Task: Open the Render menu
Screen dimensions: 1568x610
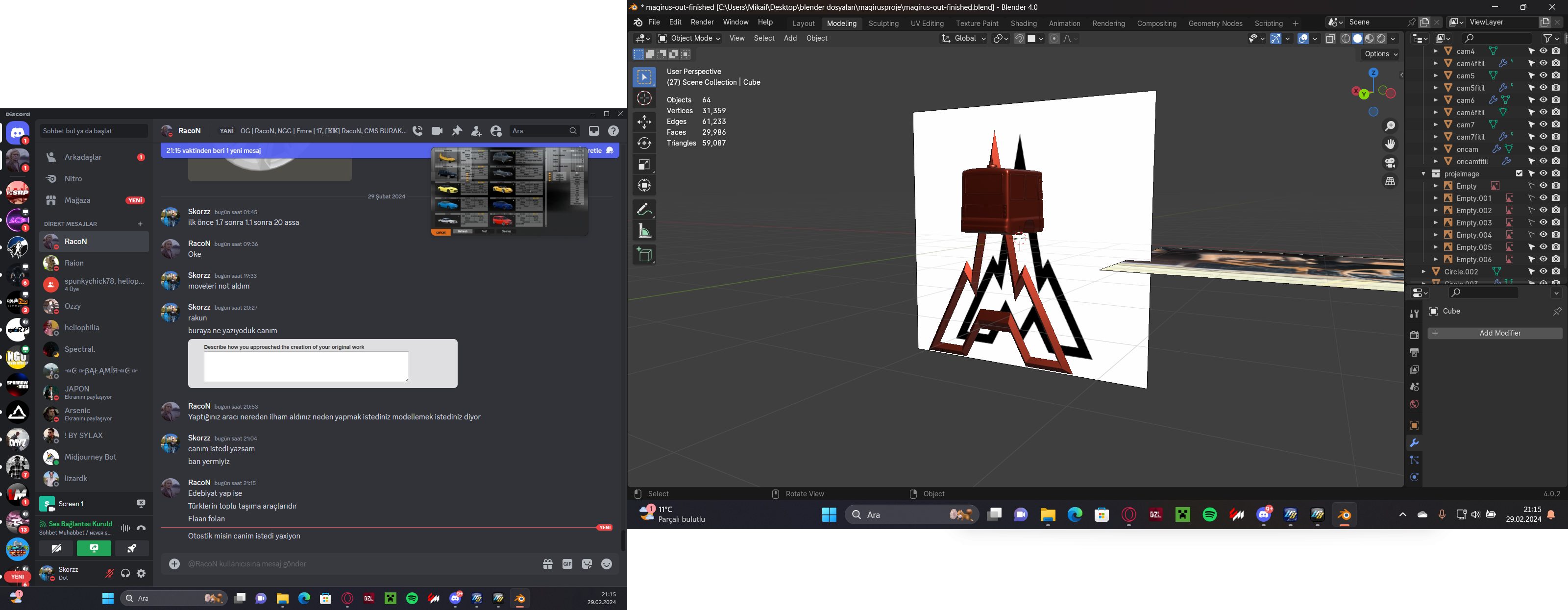Action: [x=702, y=22]
